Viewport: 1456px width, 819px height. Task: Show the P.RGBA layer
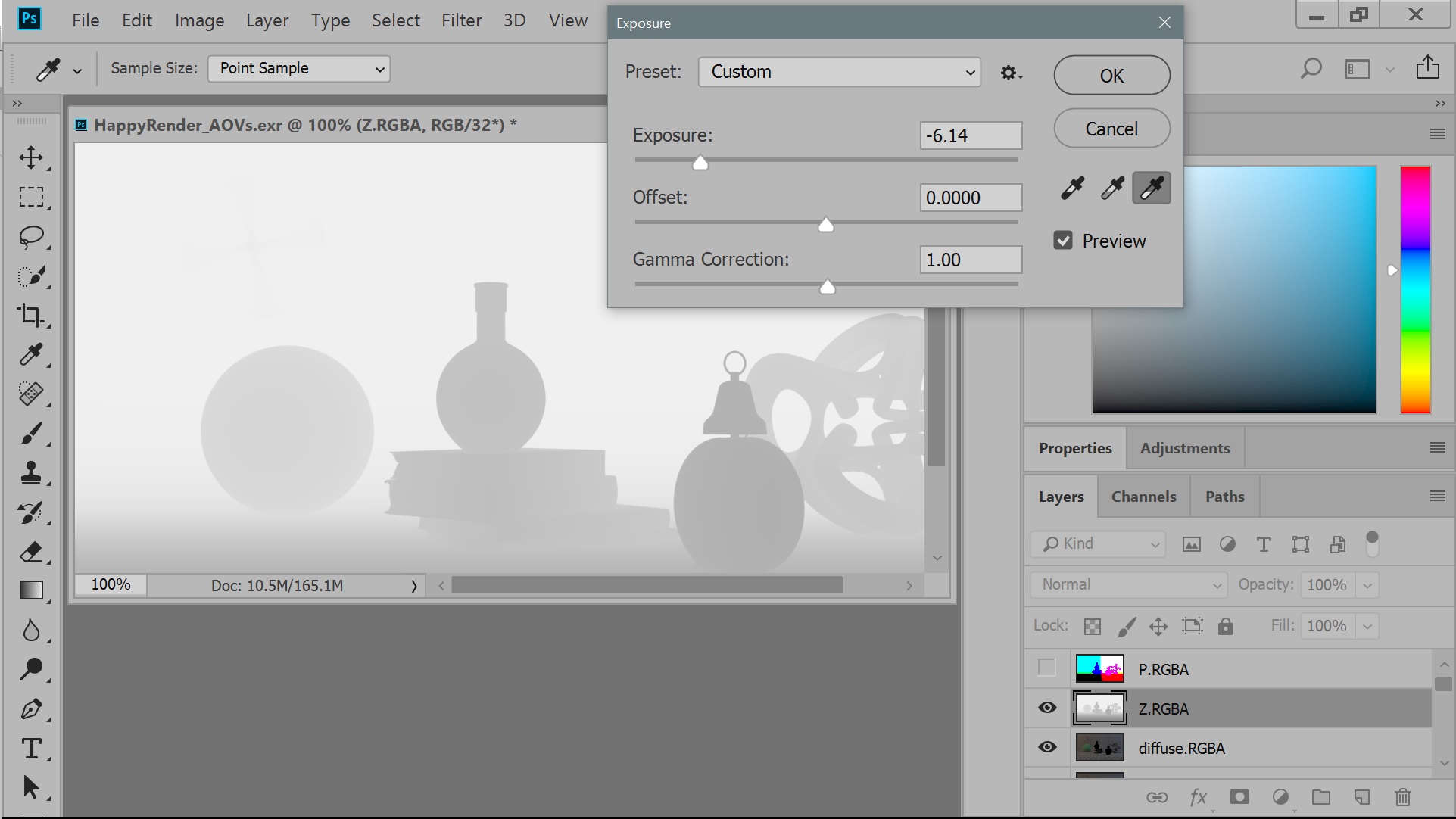[1046, 668]
